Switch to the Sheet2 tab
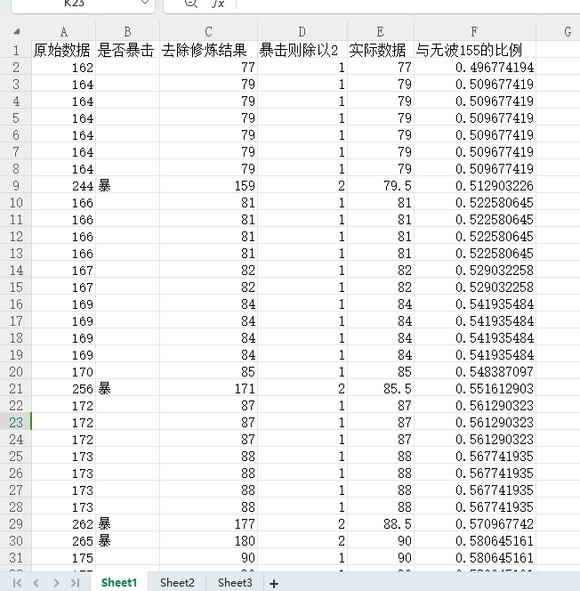This screenshot has height=591, width=580. click(177, 583)
